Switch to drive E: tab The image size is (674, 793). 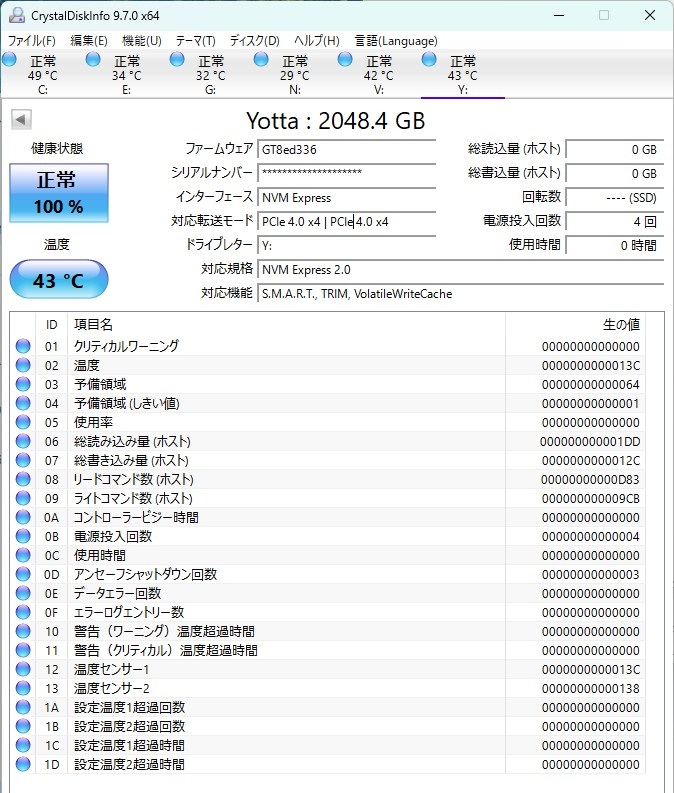click(126, 75)
